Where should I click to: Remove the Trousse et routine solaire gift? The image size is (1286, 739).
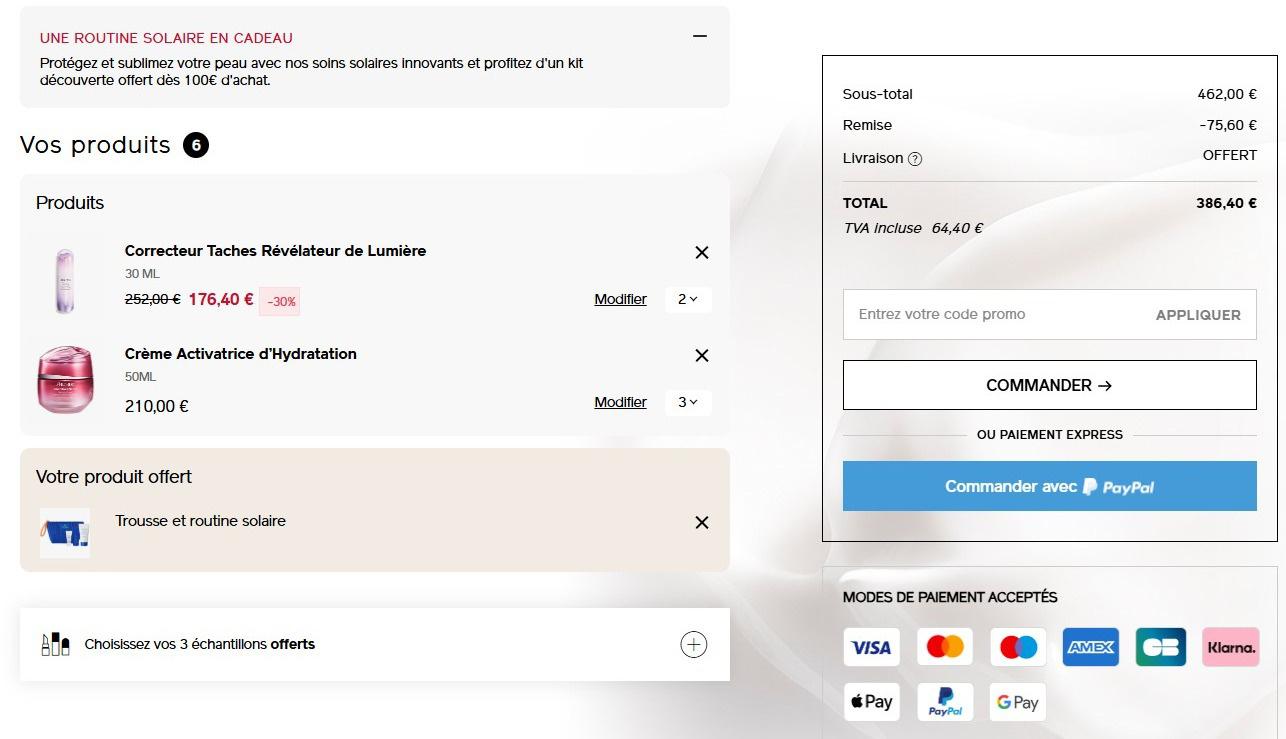click(x=702, y=523)
